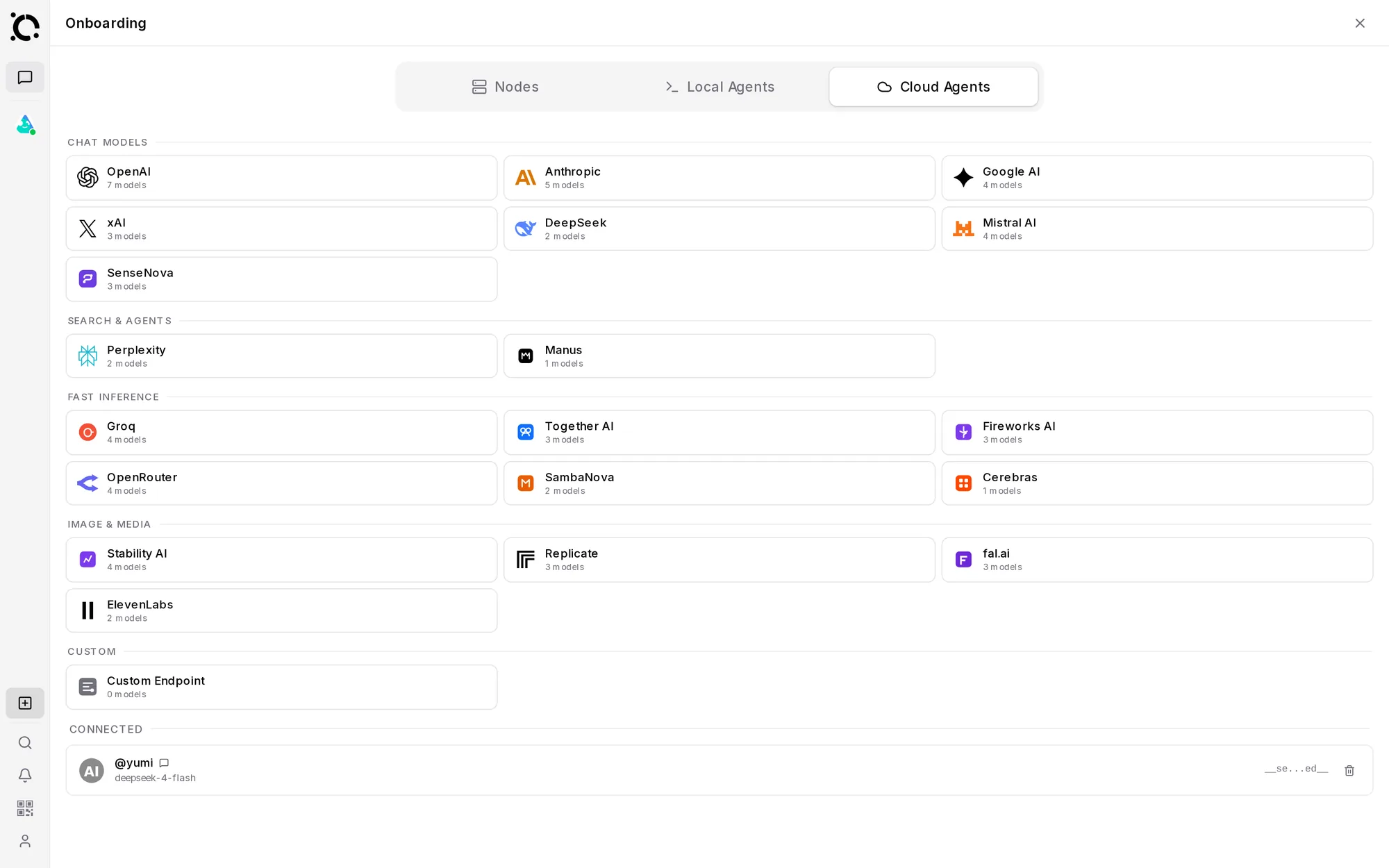Click the "Groq" provider name
Image resolution: width=1389 pixels, height=868 pixels.
[x=121, y=426]
